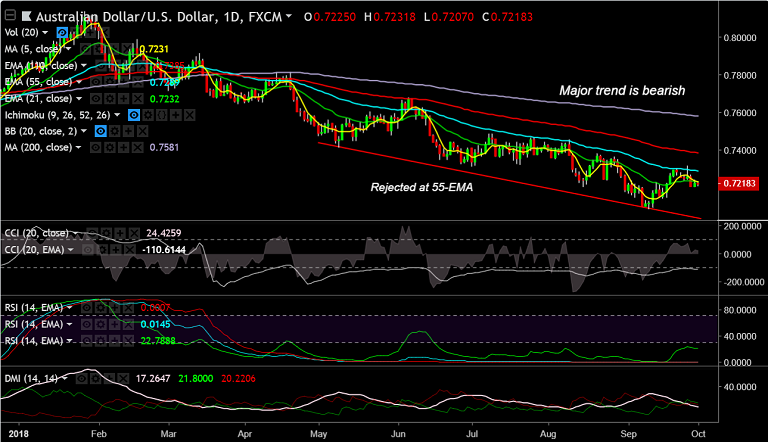768x442 pixels.
Task: Click the Sep label on time axis
Action: [x=628, y=434]
